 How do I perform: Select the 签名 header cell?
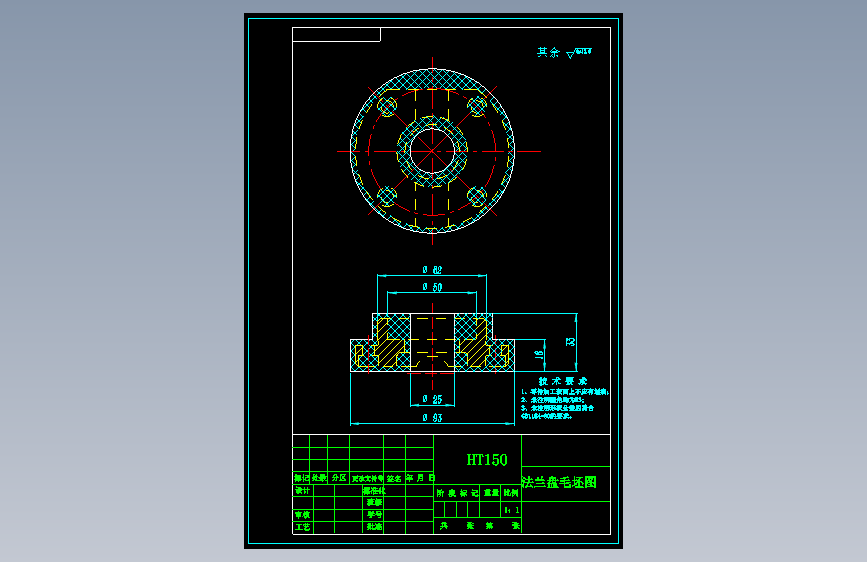[x=394, y=478]
